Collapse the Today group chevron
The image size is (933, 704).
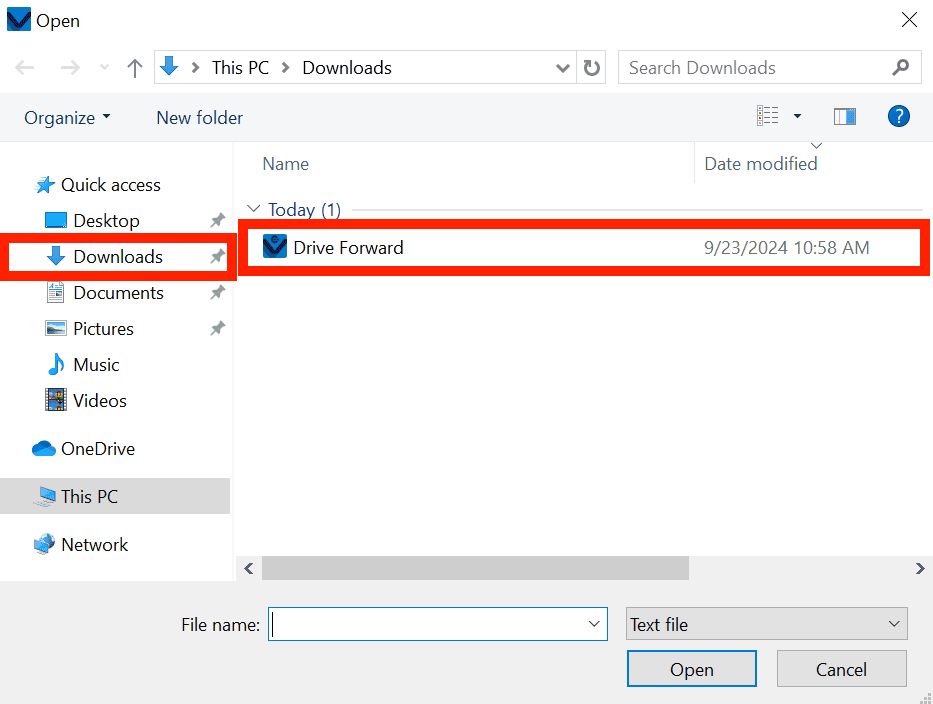(x=253, y=210)
